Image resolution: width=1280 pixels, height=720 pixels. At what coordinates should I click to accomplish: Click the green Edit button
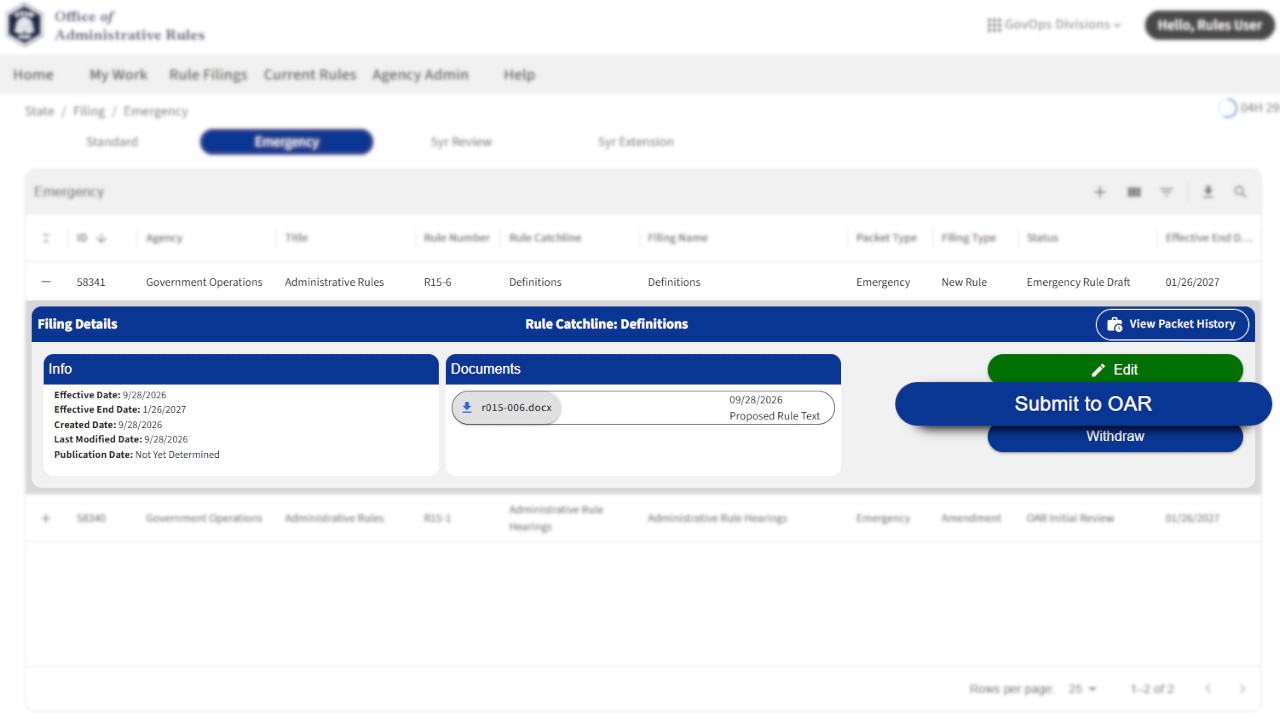[1115, 369]
